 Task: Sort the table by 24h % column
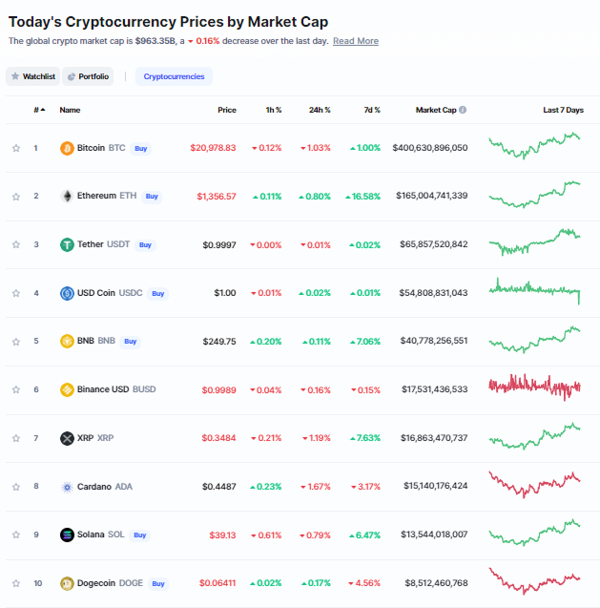coord(320,110)
